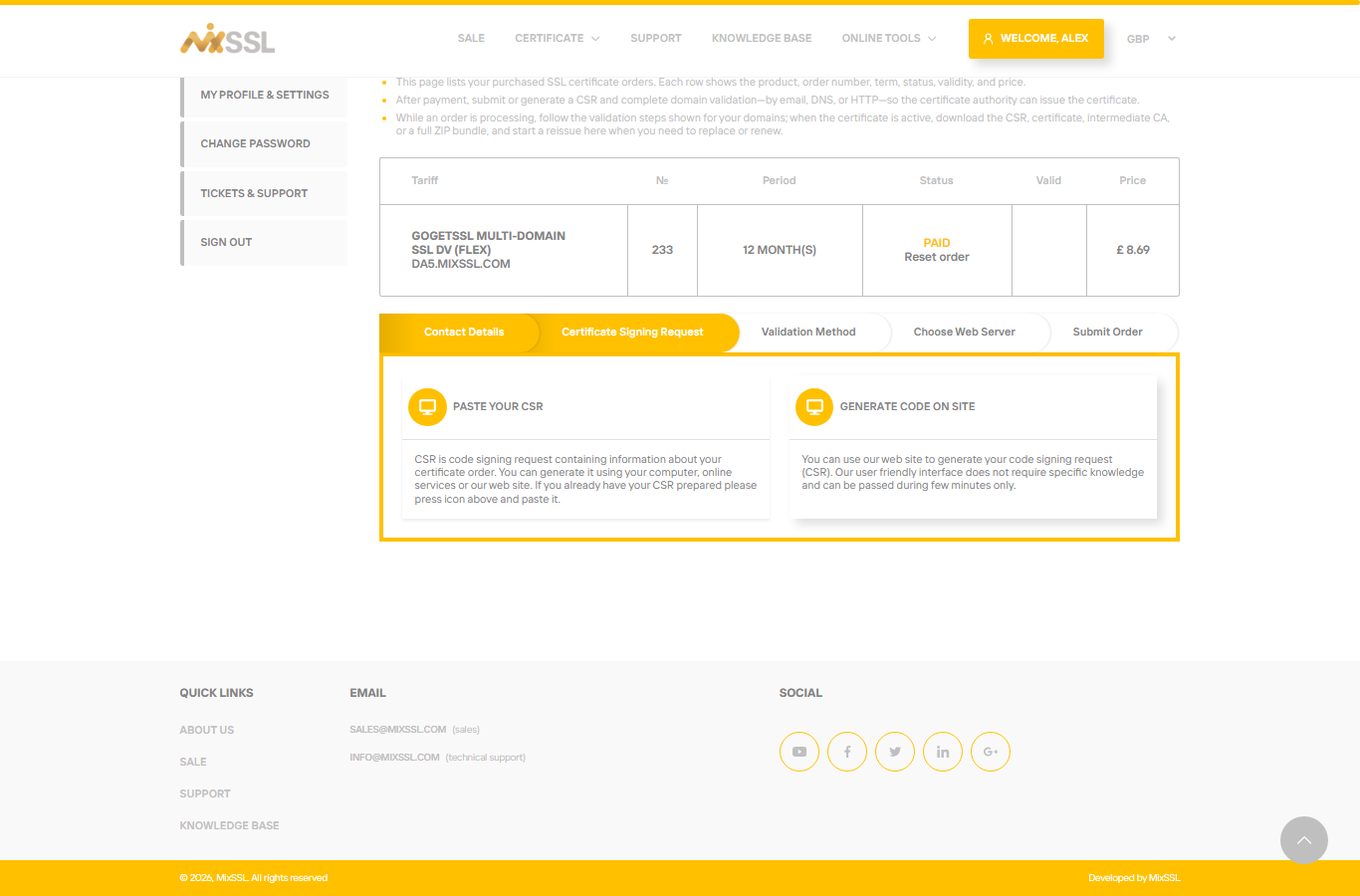Open the Sale menu item
The width and height of the screenshot is (1360, 896).
471,38
